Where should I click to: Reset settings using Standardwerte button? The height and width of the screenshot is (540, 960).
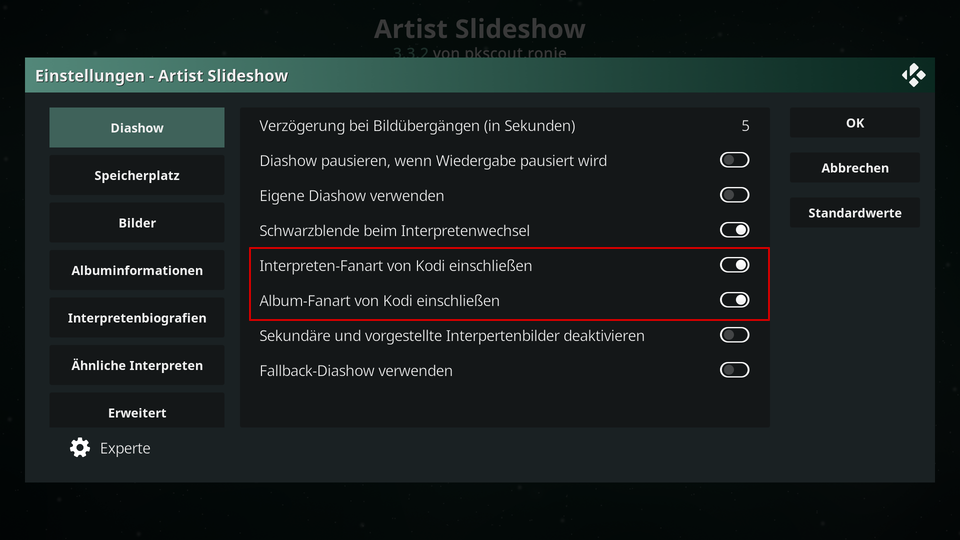click(x=855, y=213)
